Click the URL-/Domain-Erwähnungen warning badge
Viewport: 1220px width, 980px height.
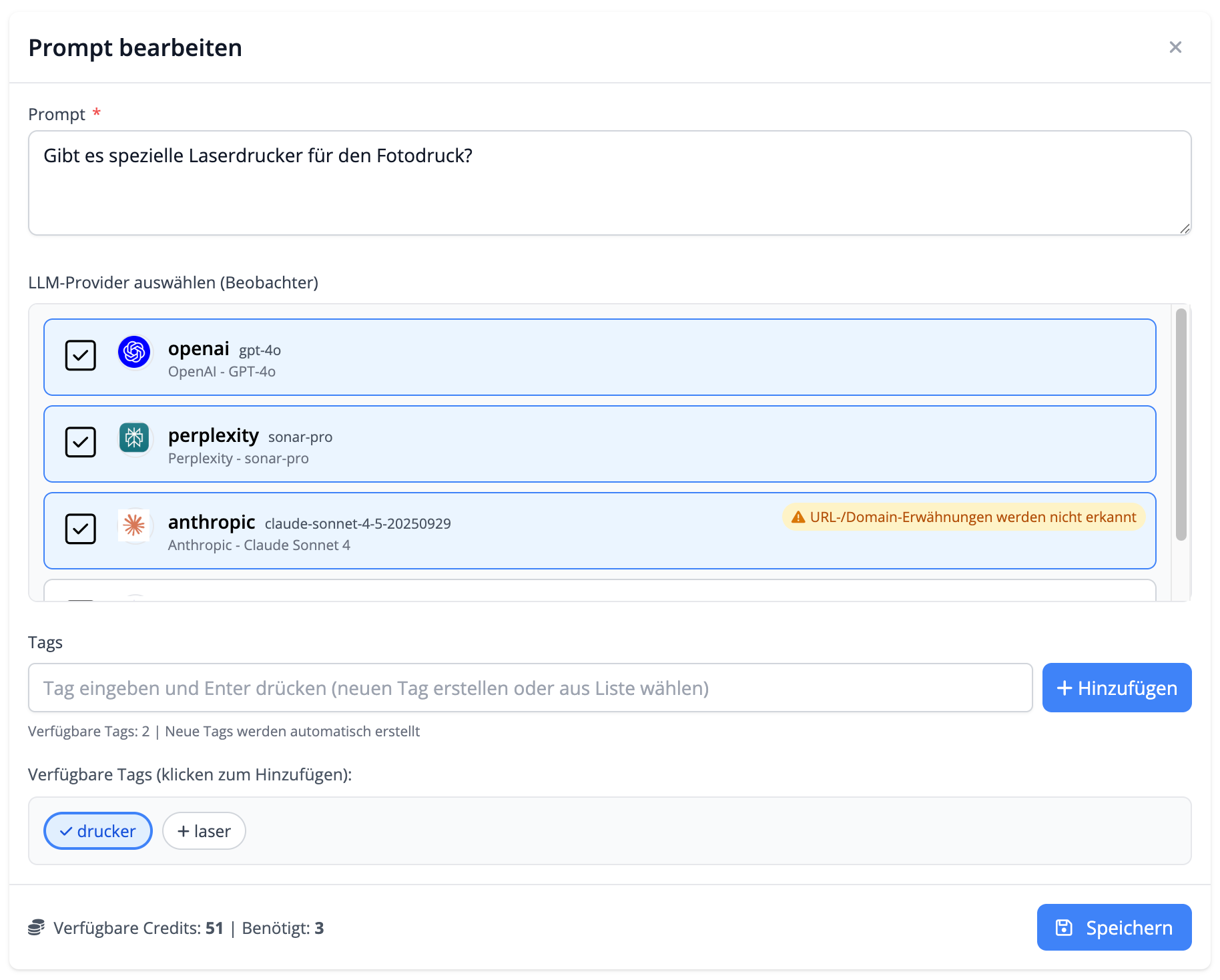click(x=964, y=517)
